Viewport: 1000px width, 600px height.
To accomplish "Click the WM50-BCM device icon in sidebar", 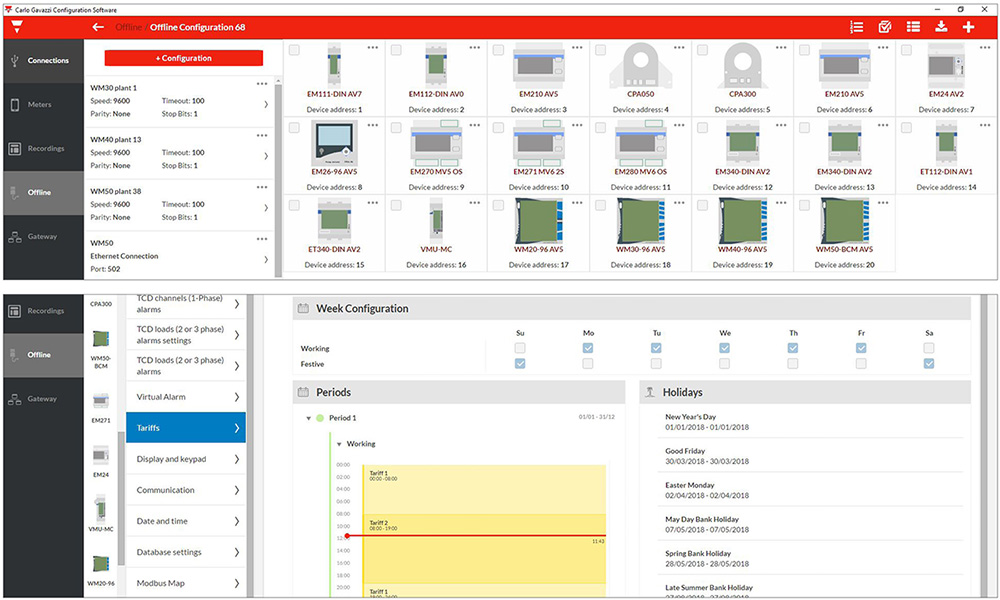I will [100, 337].
